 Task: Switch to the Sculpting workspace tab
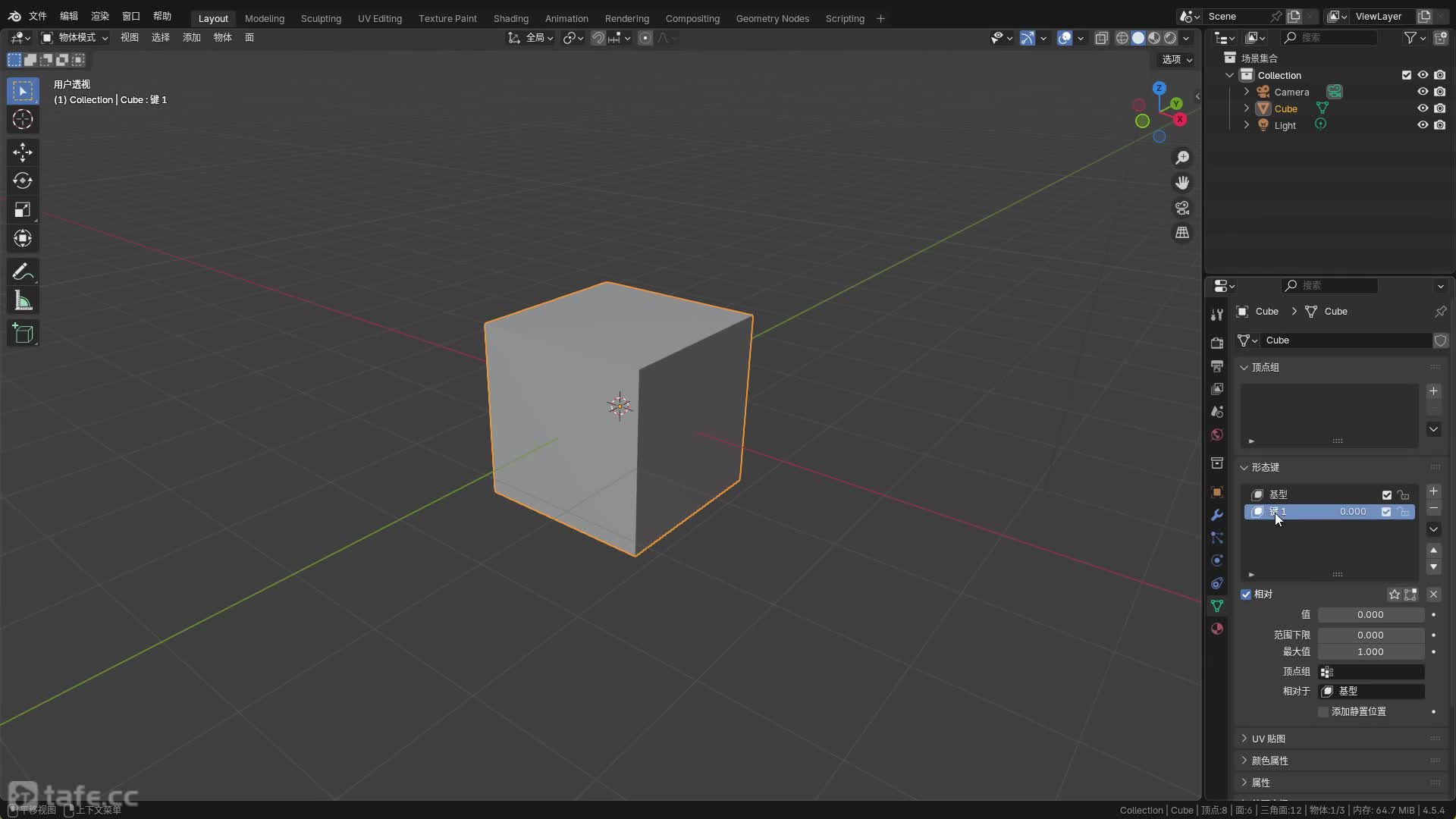[x=321, y=18]
